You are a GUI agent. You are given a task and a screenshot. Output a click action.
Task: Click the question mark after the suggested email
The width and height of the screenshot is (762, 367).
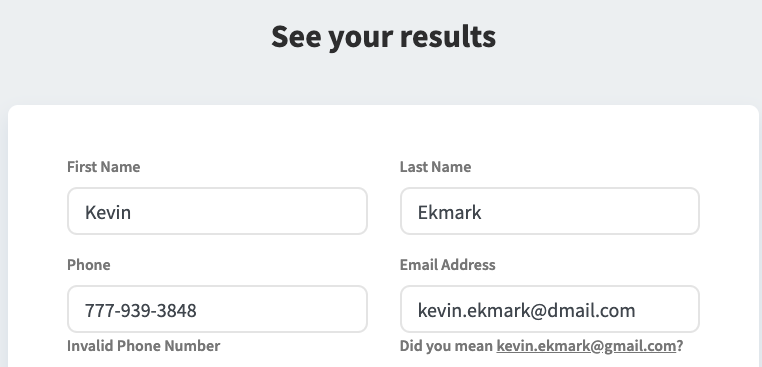click(680, 346)
